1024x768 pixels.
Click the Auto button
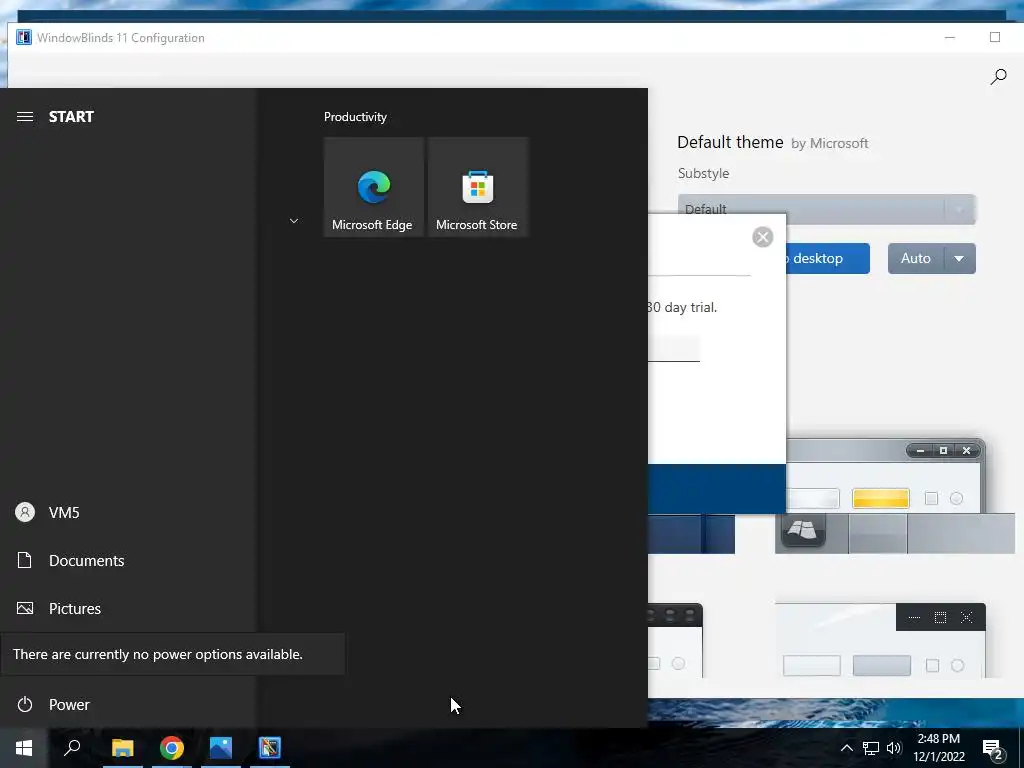[x=916, y=258]
